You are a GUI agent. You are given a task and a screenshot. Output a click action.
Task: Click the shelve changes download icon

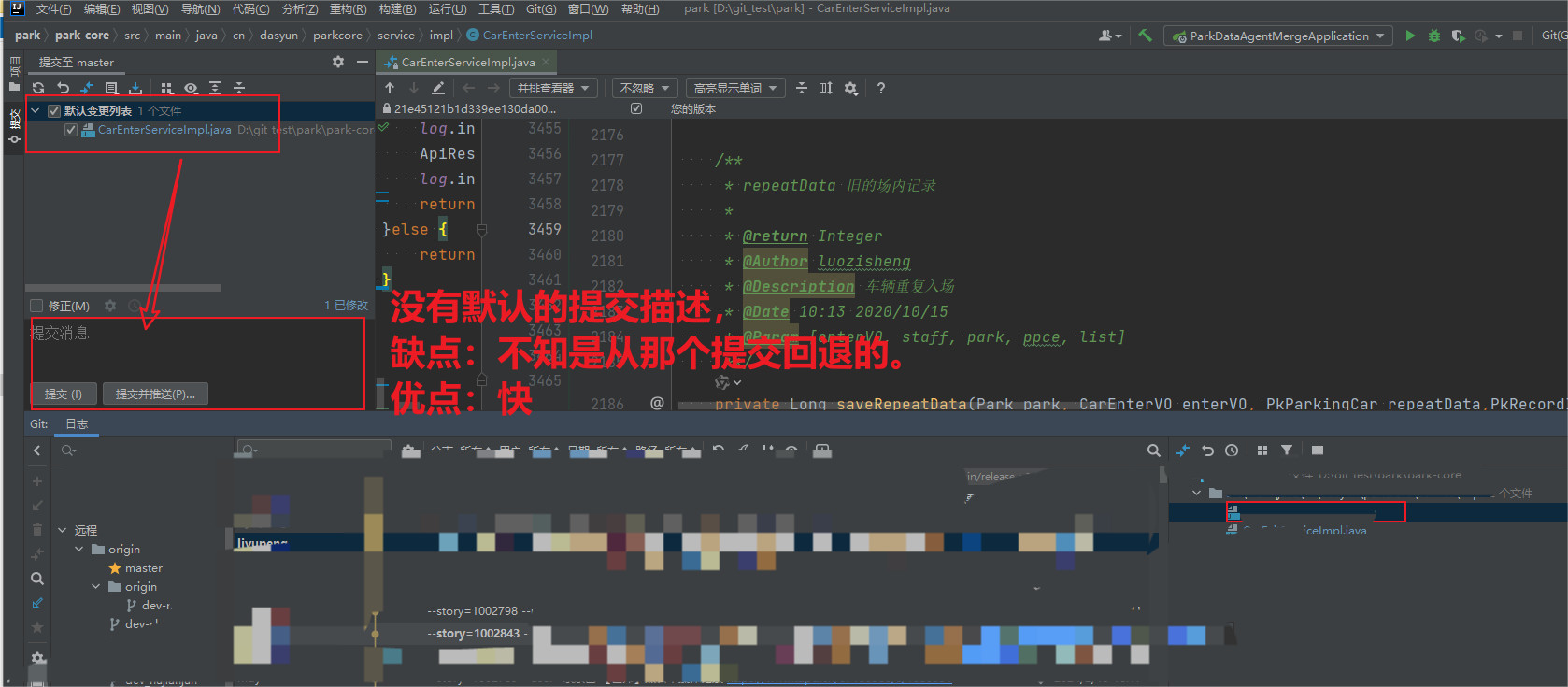135,88
